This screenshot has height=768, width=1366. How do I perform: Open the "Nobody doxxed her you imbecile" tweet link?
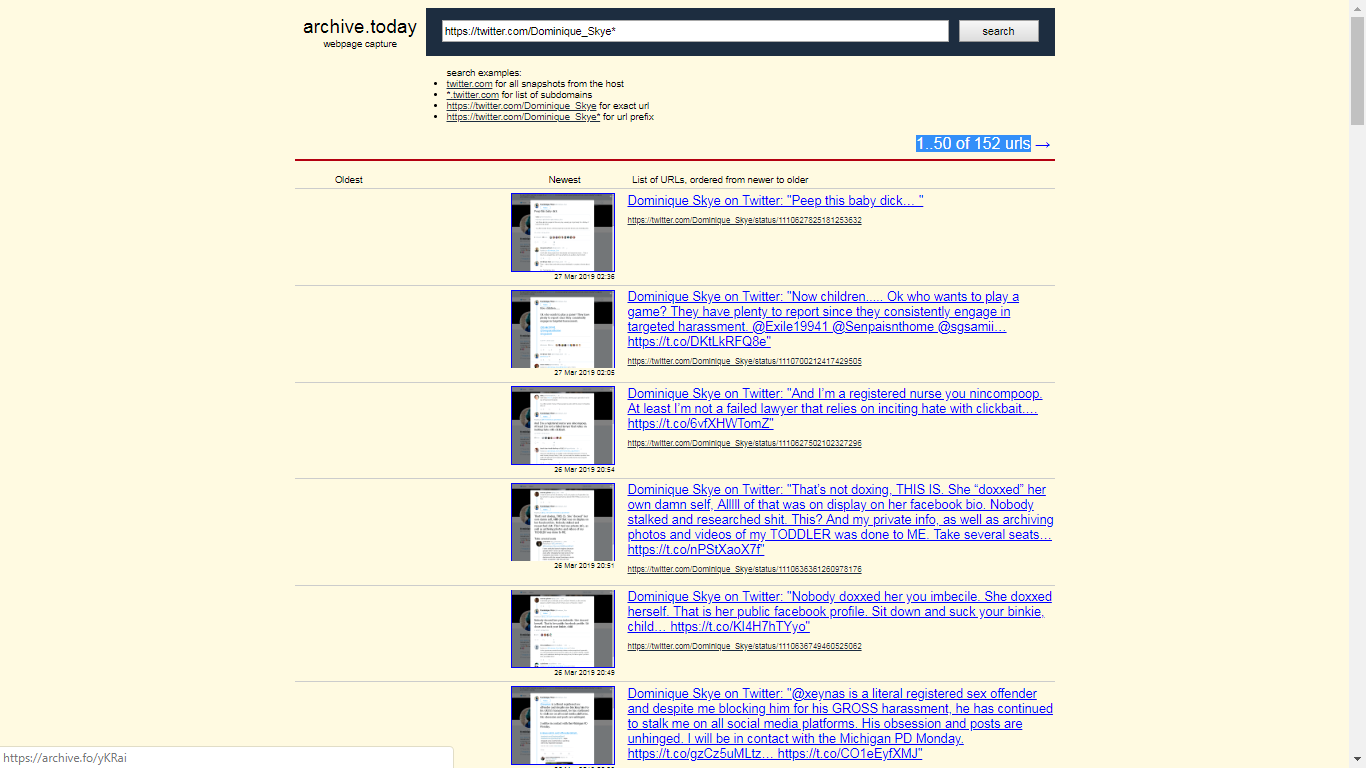click(x=840, y=612)
